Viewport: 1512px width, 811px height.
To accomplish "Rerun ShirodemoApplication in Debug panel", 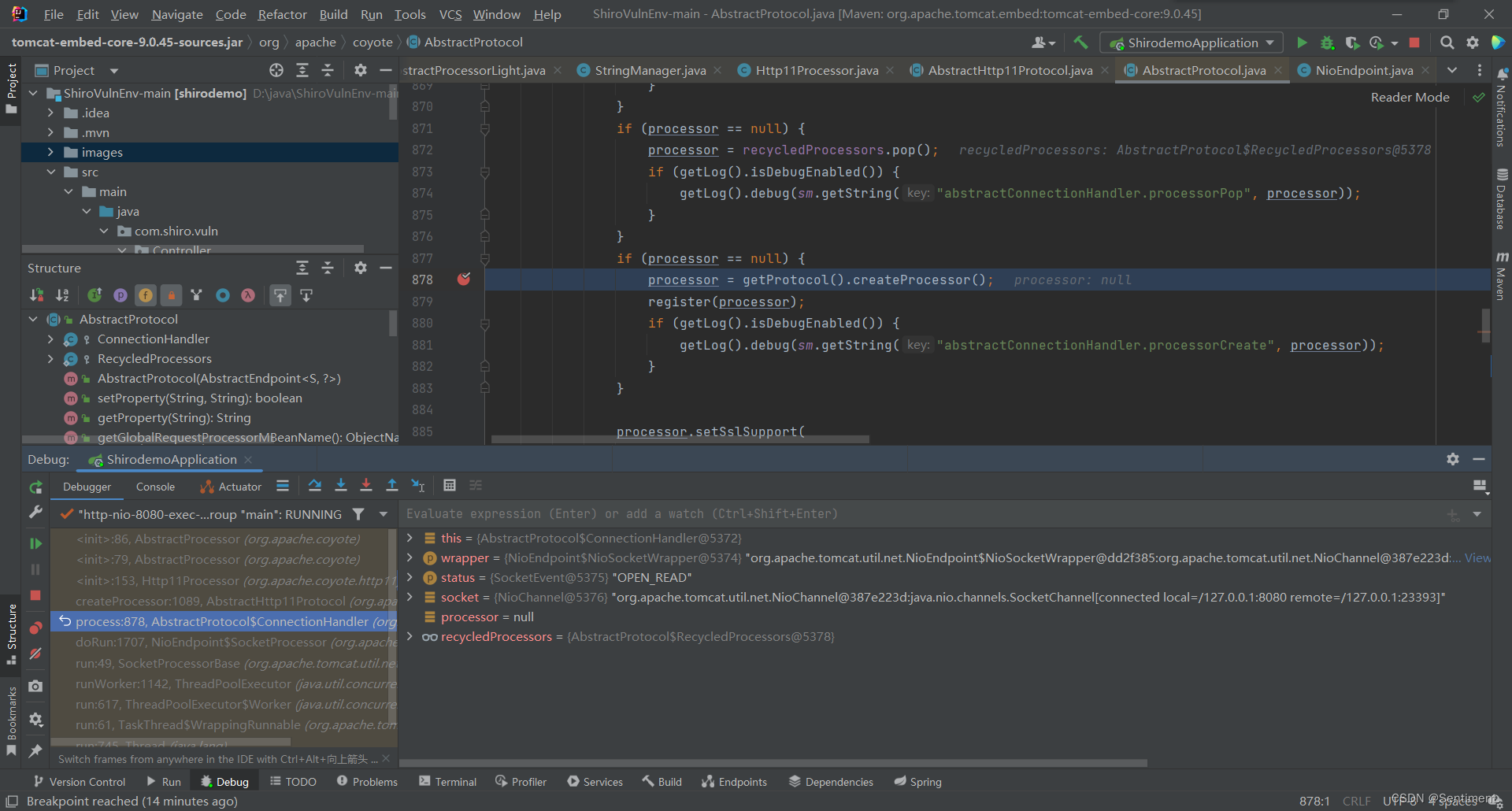I will coord(35,487).
